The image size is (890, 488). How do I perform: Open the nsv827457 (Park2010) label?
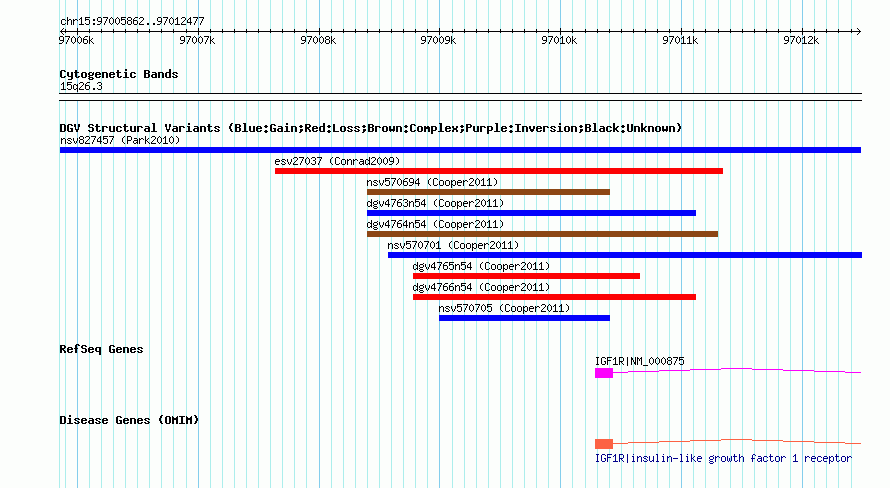pyautogui.click(x=120, y=140)
